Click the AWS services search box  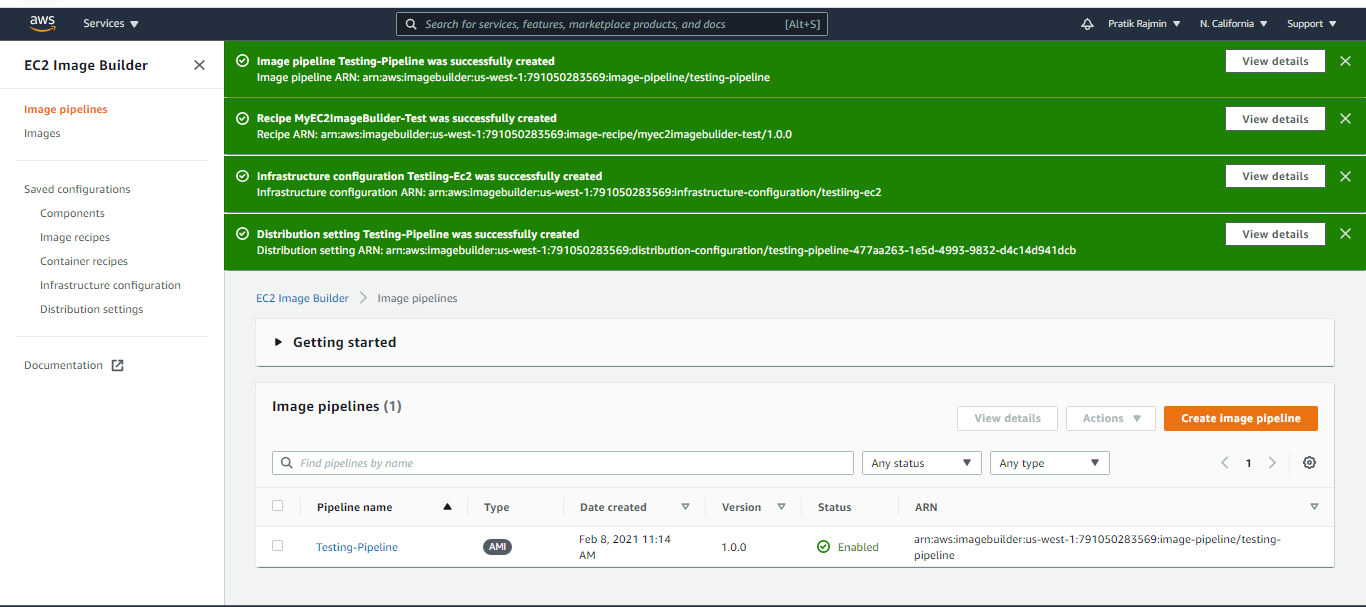point(612,24)
